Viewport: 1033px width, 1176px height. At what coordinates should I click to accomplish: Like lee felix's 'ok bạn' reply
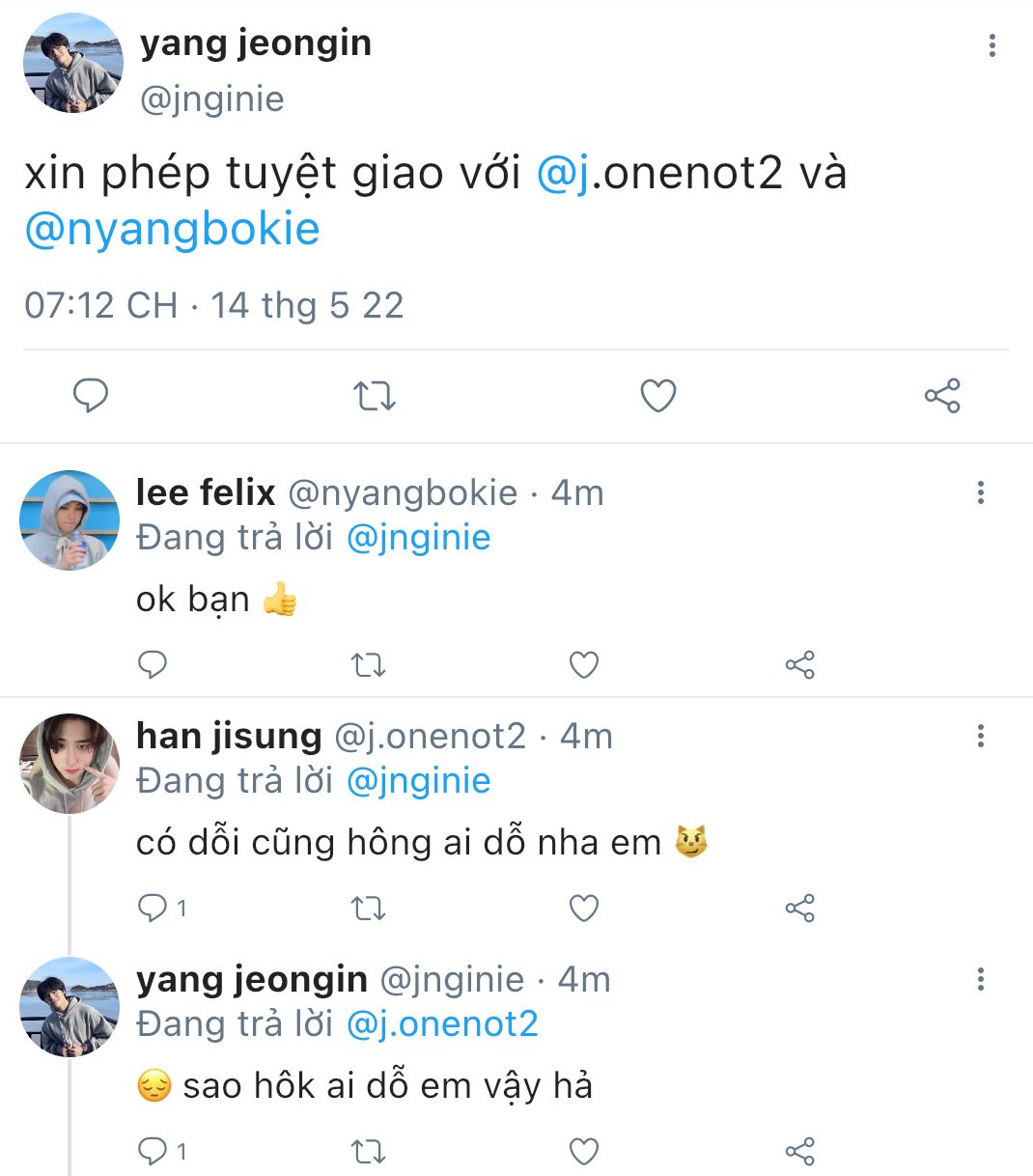[583, 664]
